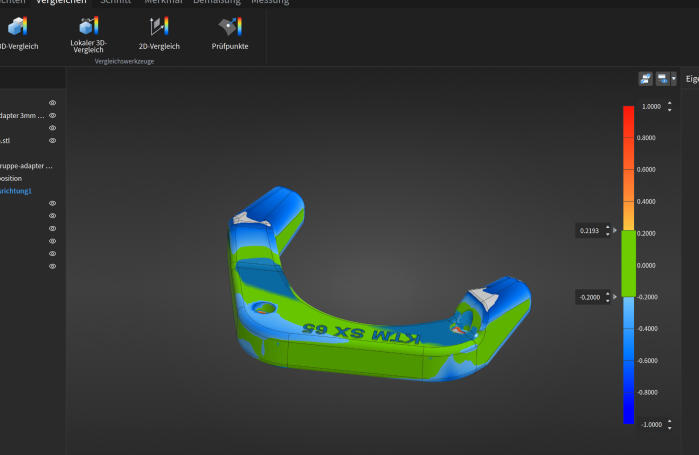The image size is (699, 455).
Task: Decrease the 1.0000 scale maximum with down arrow
Action: tap(670, 110)
